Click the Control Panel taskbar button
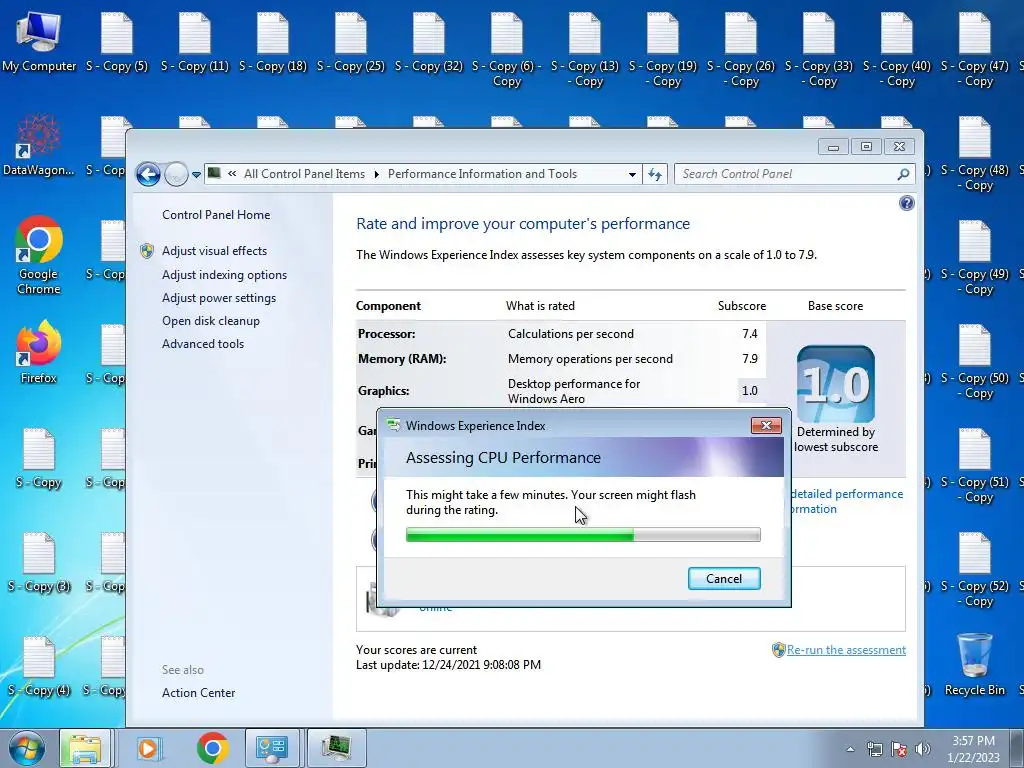This screenshot has width=1024, height=768. tap(272, 748)
